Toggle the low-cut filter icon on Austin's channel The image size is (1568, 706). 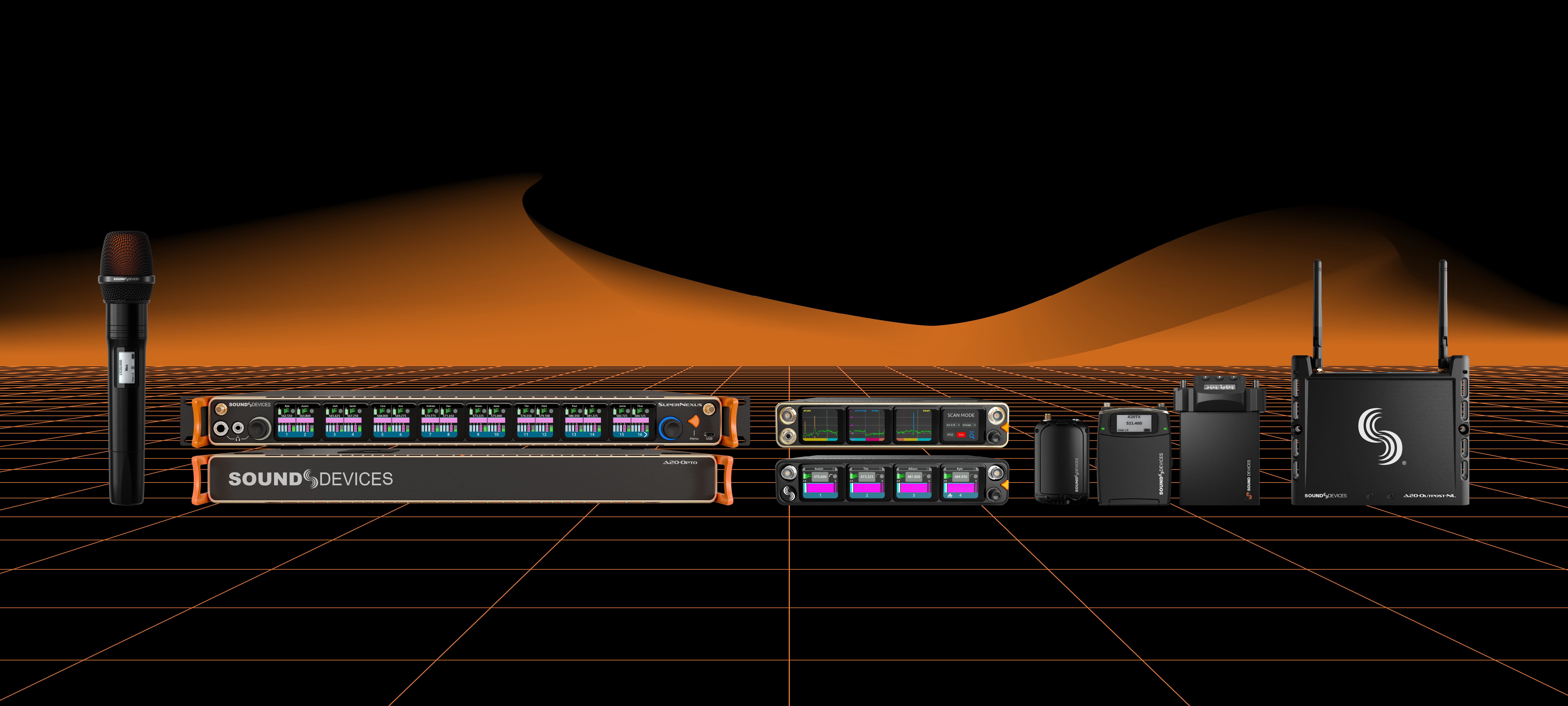(x=831, y=476)
